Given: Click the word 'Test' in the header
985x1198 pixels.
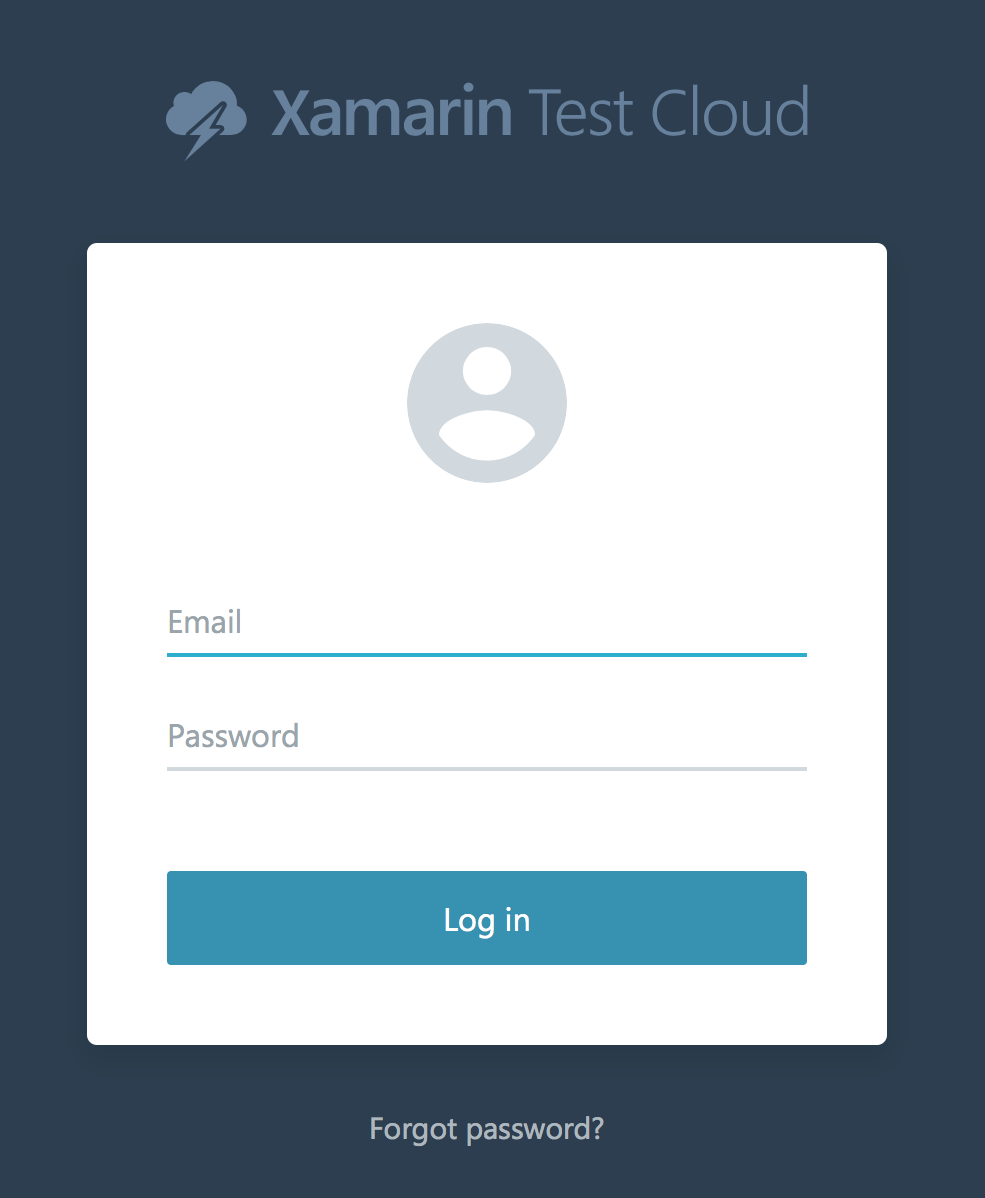Looking at the screenshot, I should click(x=581, y=113).
